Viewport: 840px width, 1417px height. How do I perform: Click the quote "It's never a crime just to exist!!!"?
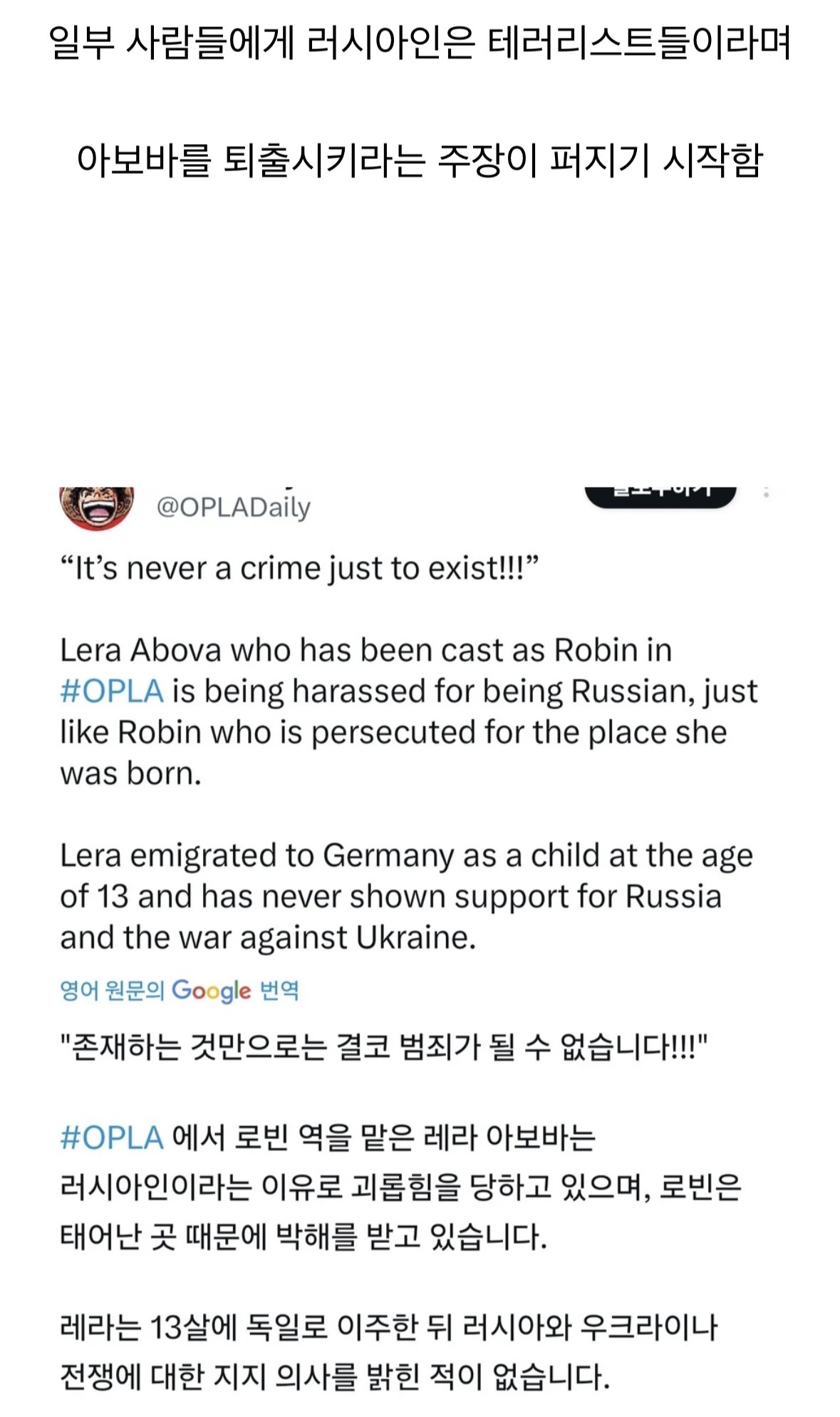click(x=299, y=569)
